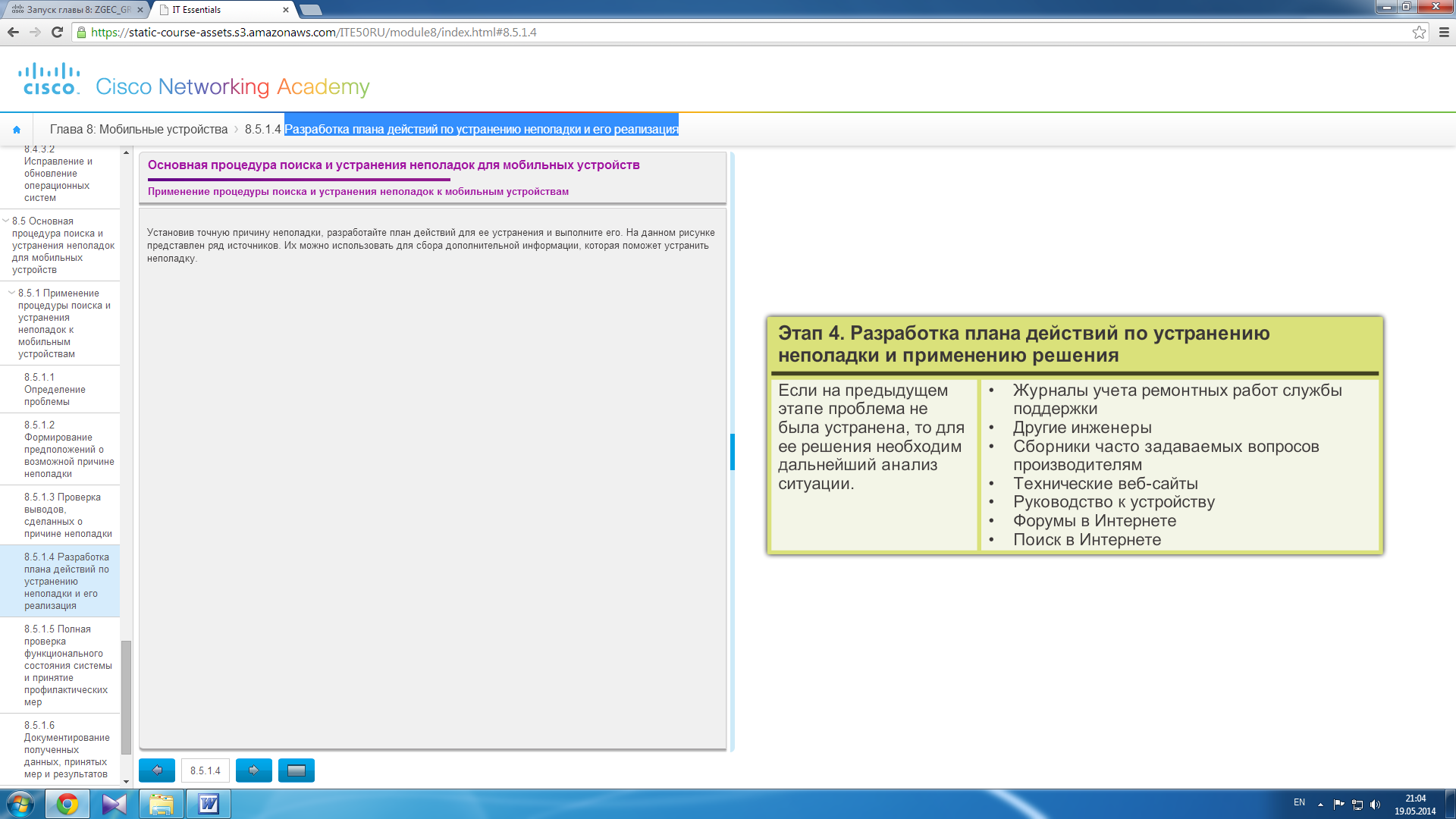Click the Cisco Networking Academy title
This screenshot has height=819, width=1456.
(233, 86)
